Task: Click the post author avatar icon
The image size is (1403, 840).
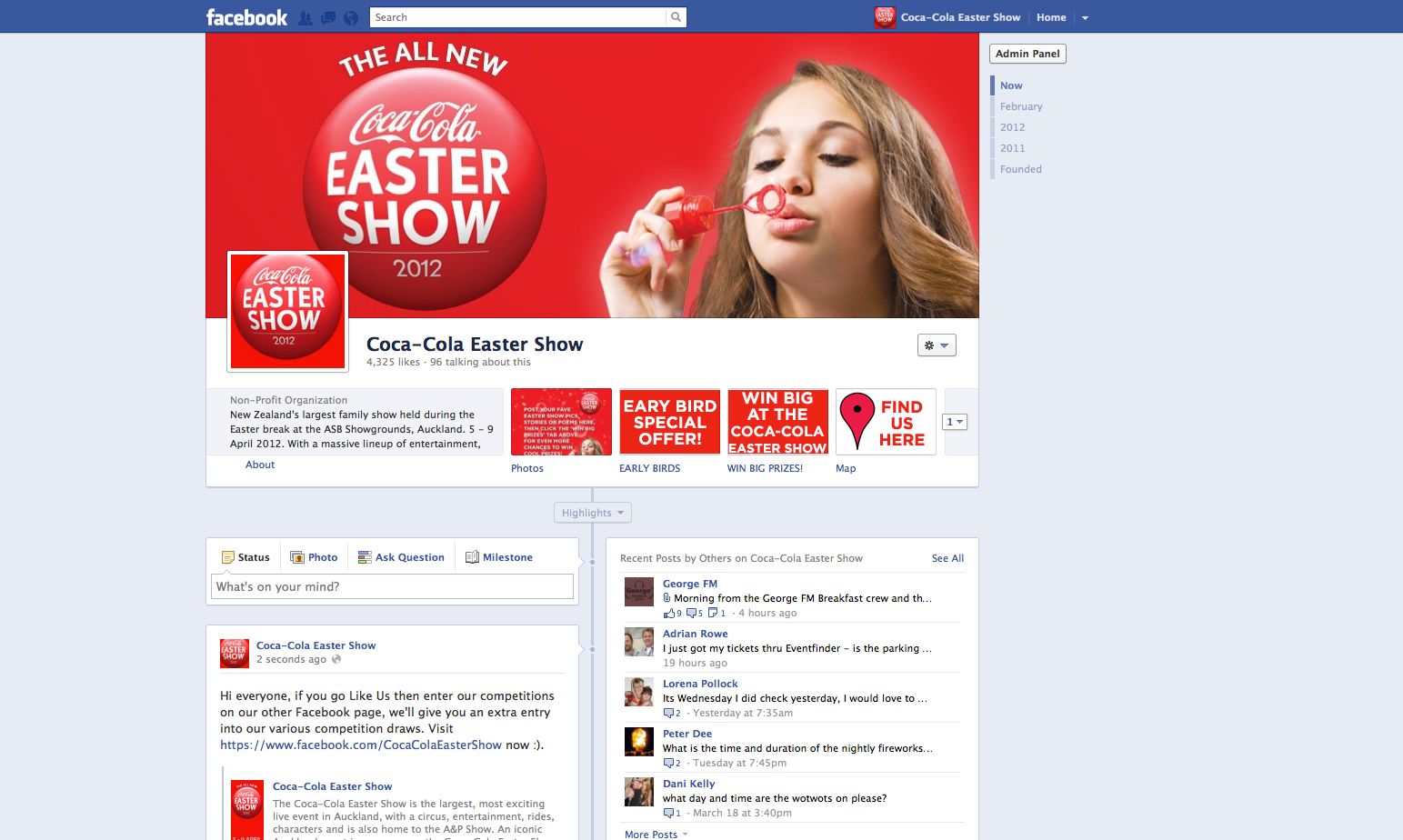Action: (235, 653)
